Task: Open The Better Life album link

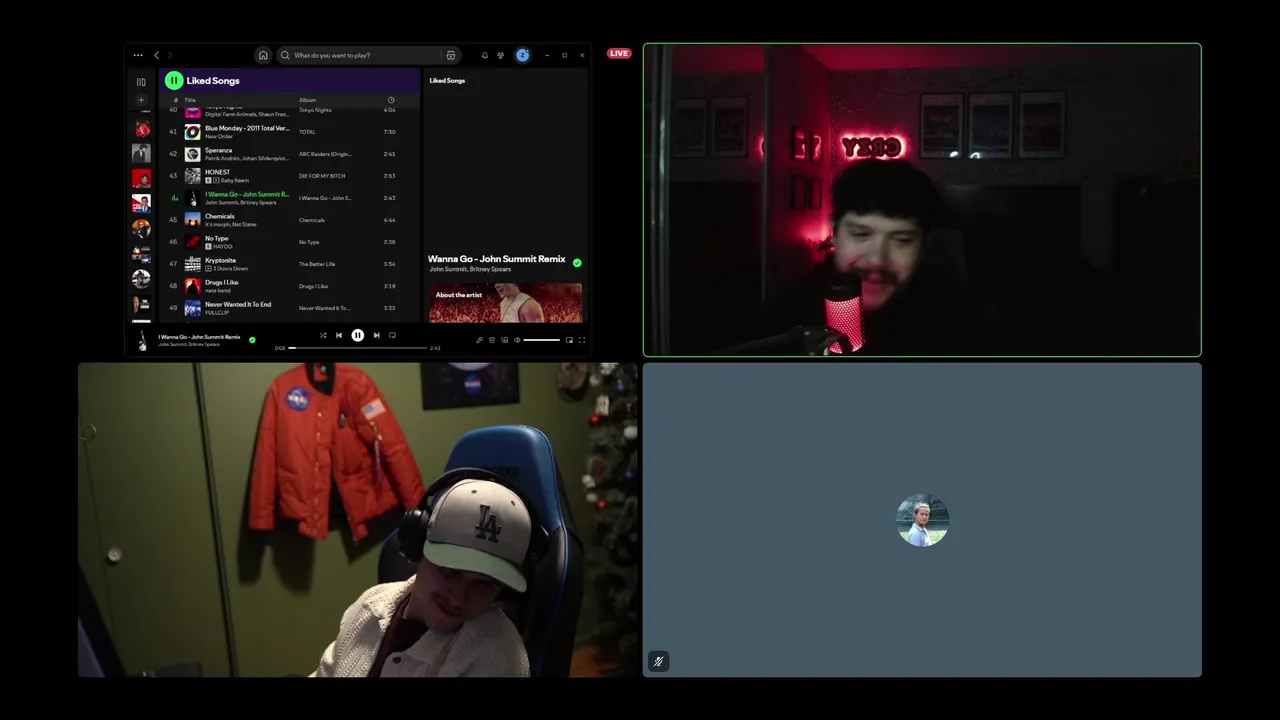Action: click(317, 264)
